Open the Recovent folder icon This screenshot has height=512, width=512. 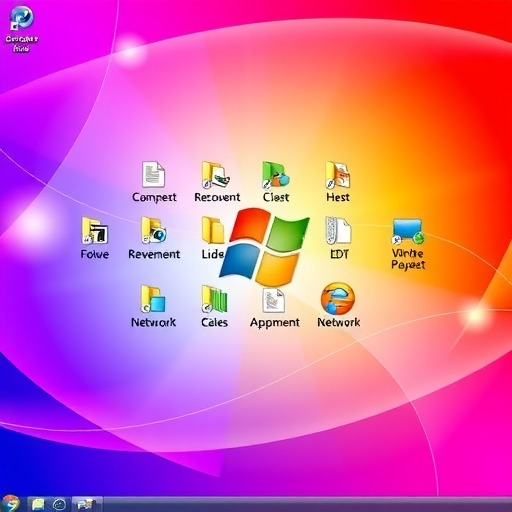pos(216,175)
